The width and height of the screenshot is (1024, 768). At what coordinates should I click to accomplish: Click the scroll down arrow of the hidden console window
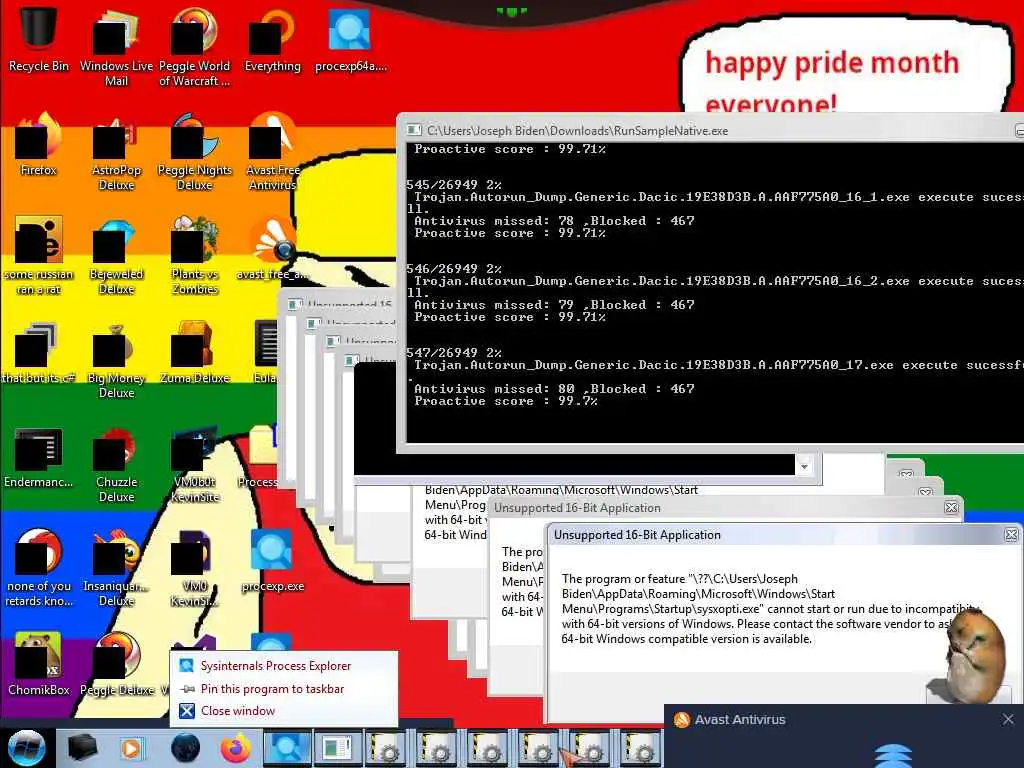(805, 466)
